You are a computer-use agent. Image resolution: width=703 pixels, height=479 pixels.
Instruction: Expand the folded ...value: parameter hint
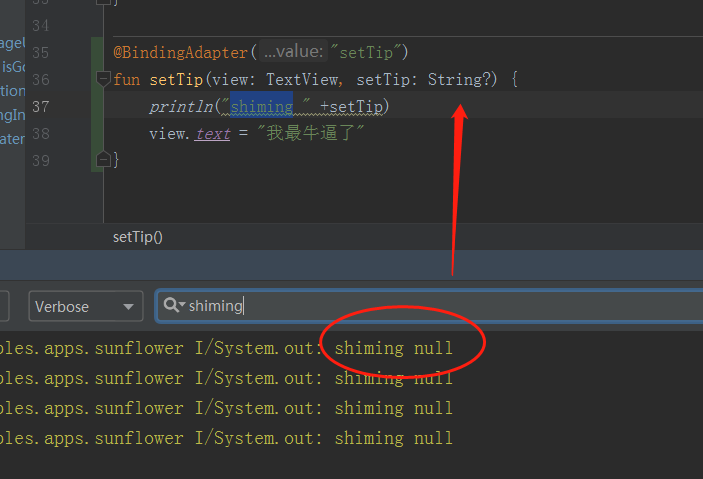pyautogui.click(x=293, y=52)
